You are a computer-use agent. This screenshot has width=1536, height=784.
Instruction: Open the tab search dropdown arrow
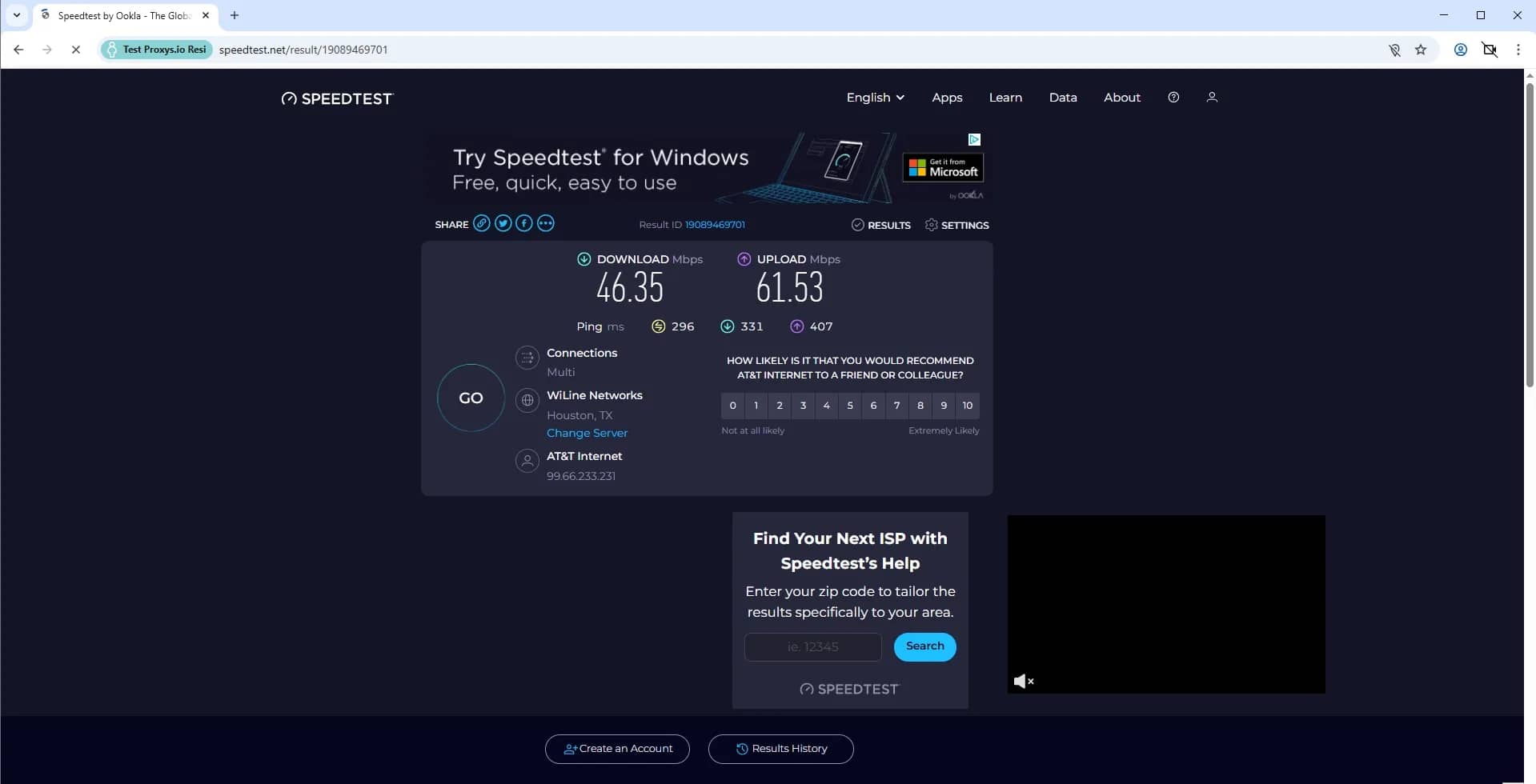[16, 15]
